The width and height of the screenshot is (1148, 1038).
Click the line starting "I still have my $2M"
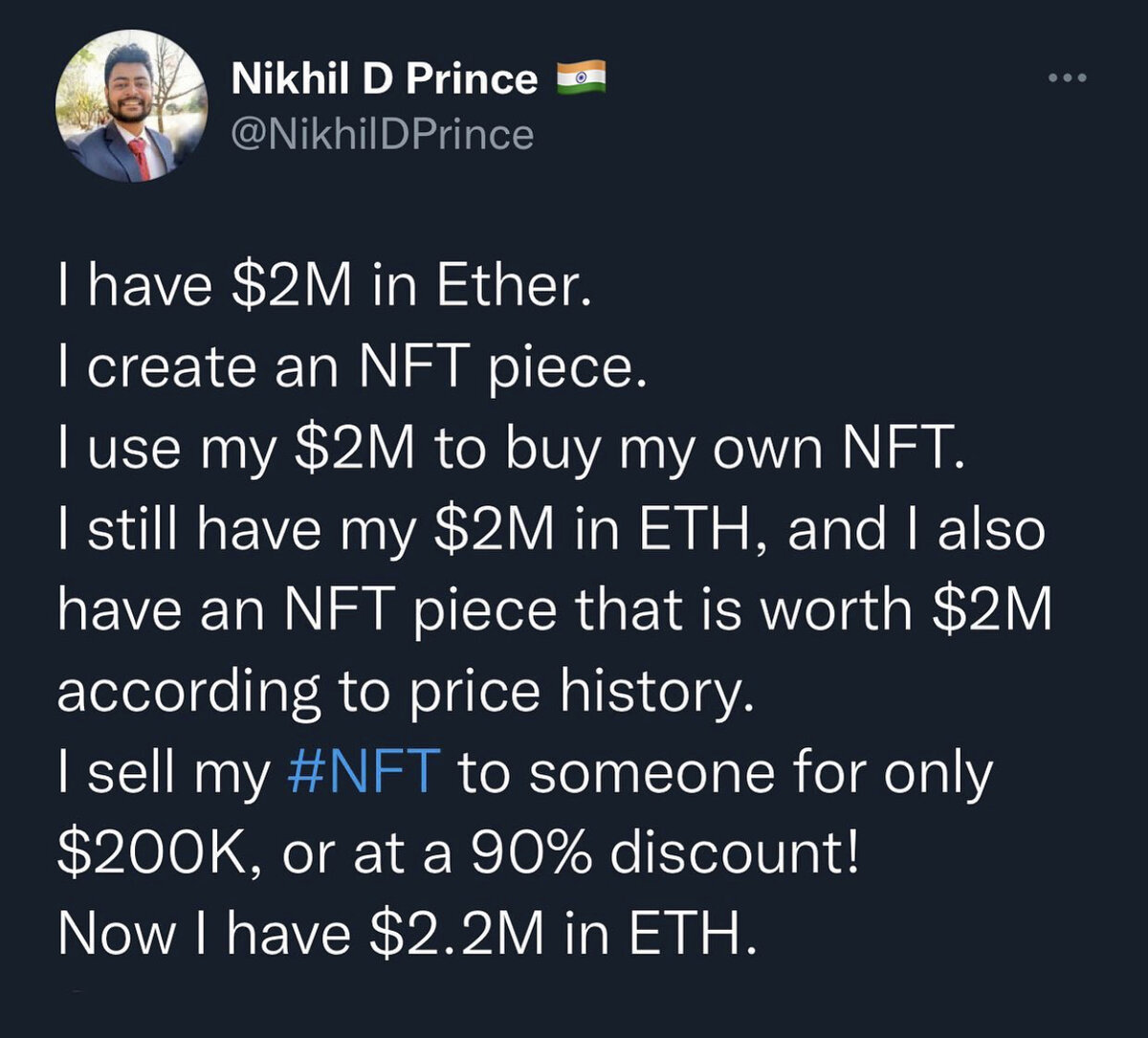click(x=550, y=531)
